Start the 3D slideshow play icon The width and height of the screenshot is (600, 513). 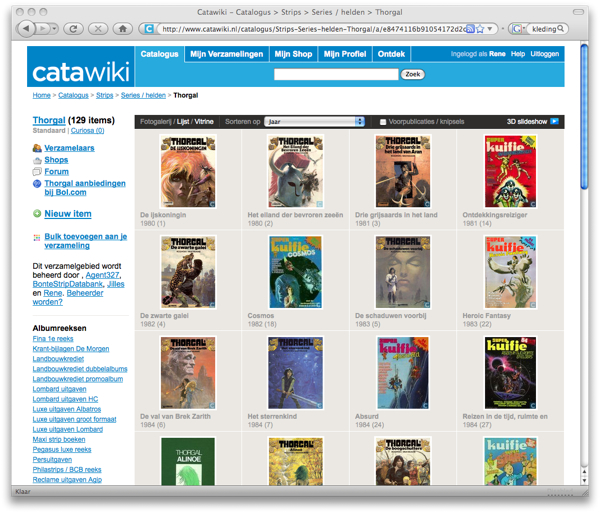[554, 121]
